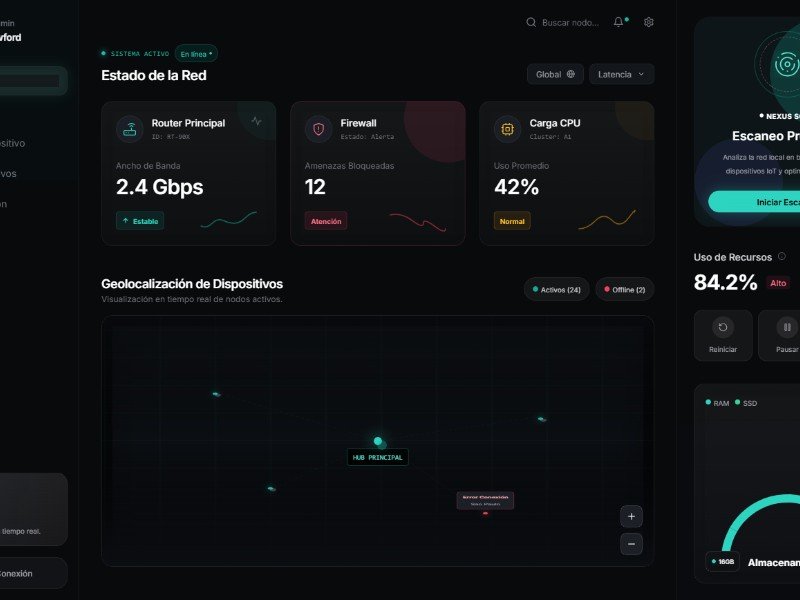Click the radar icon in Nexus scan card
This screenshot has width=800, height=600.
coord(786,65)
